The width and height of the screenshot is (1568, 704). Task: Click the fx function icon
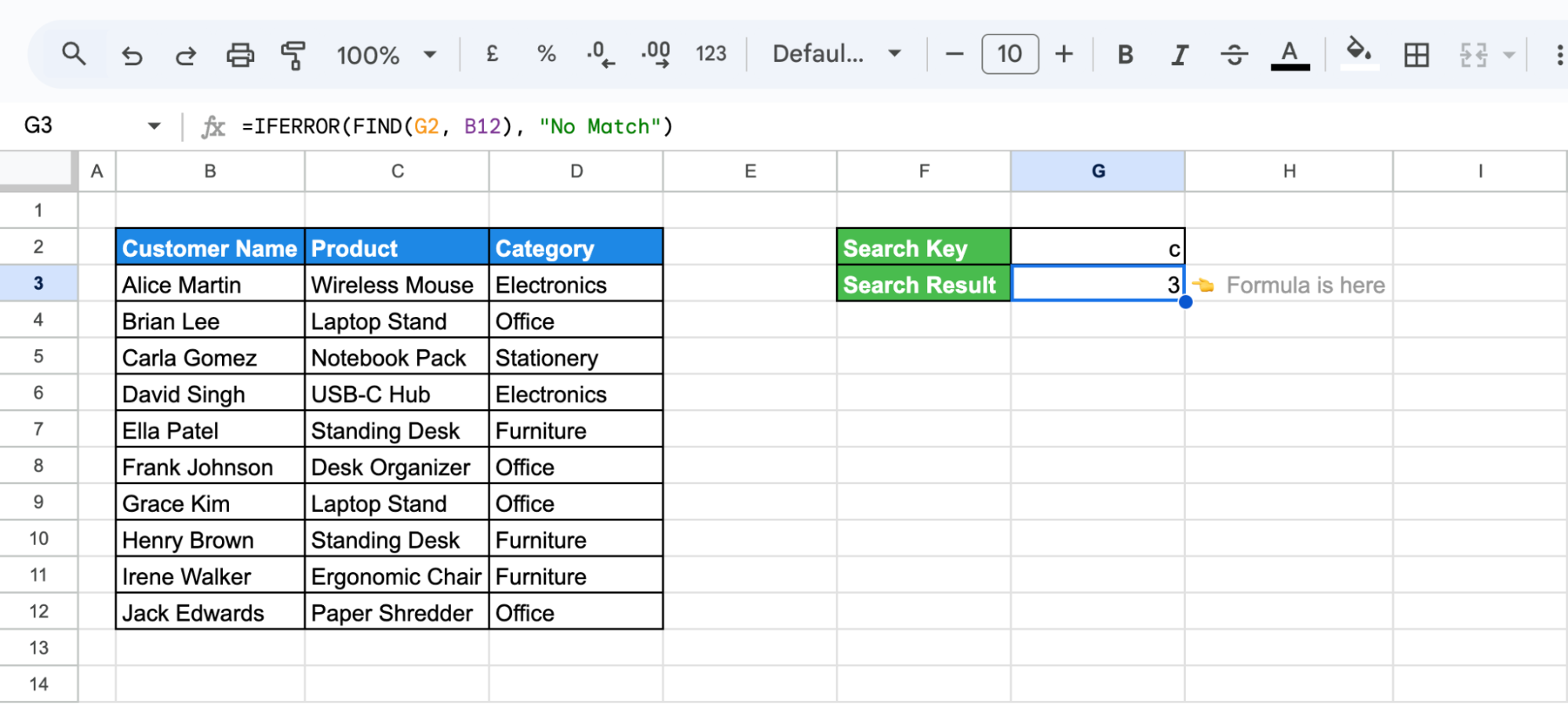pos(213,126)
